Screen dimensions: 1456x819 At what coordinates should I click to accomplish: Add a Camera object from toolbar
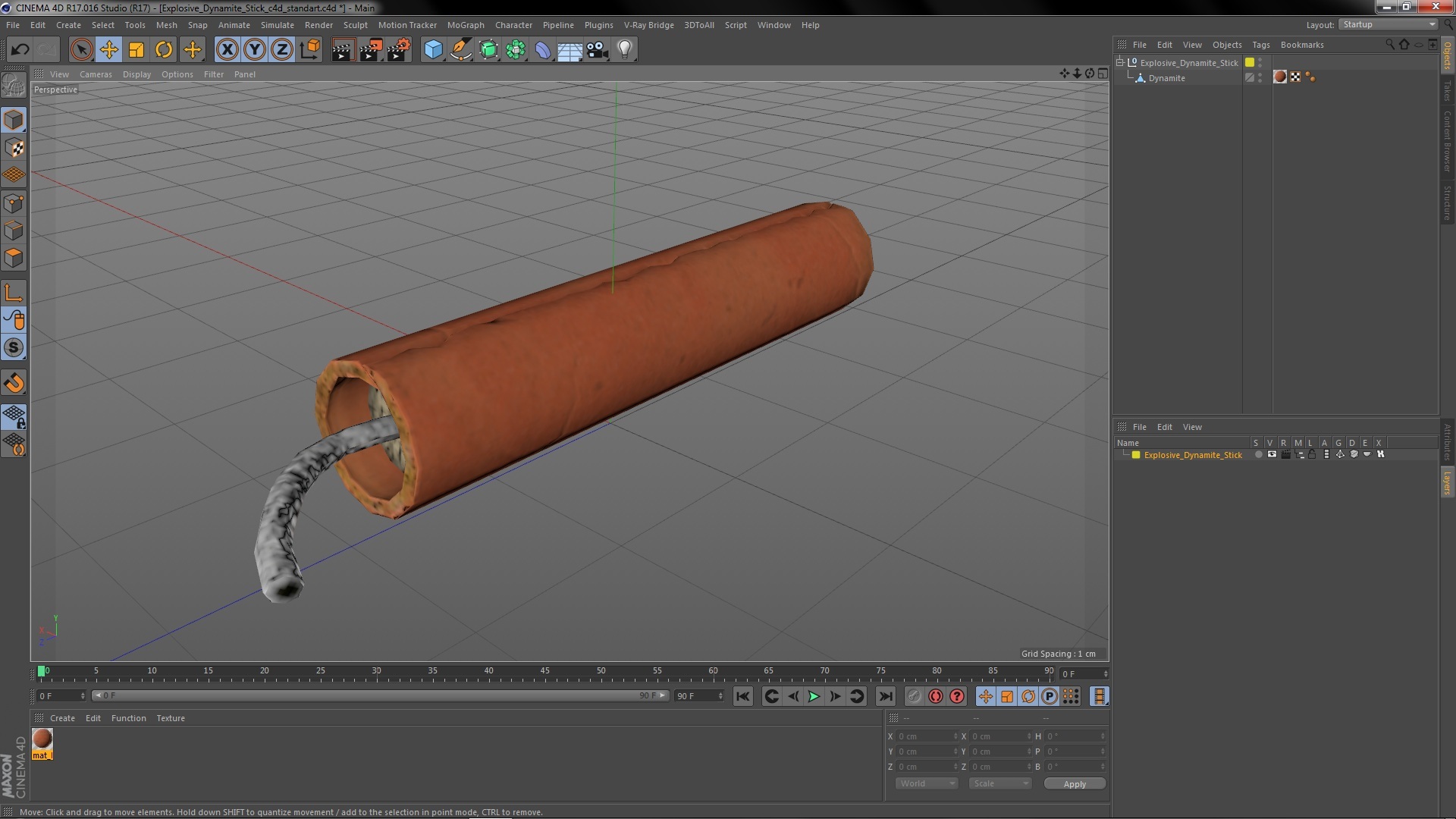[x=597, y=50]
